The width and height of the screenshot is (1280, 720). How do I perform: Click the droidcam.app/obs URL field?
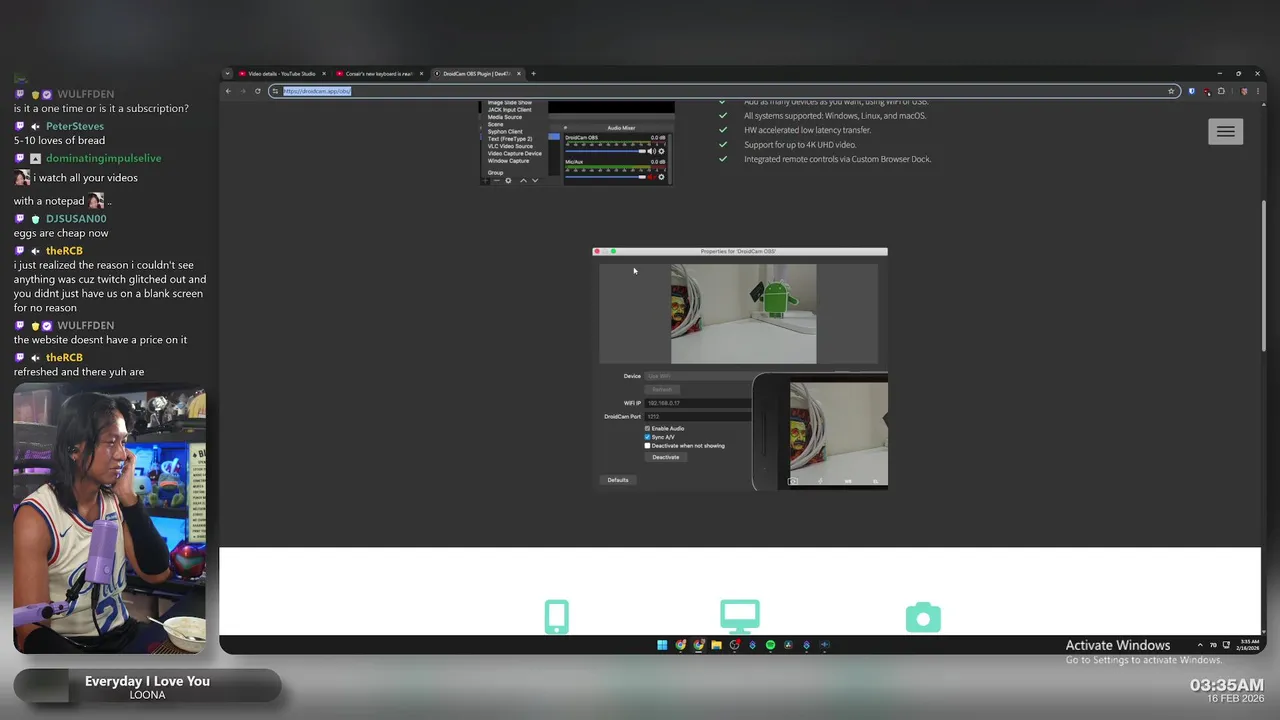(x=724, y=91)
